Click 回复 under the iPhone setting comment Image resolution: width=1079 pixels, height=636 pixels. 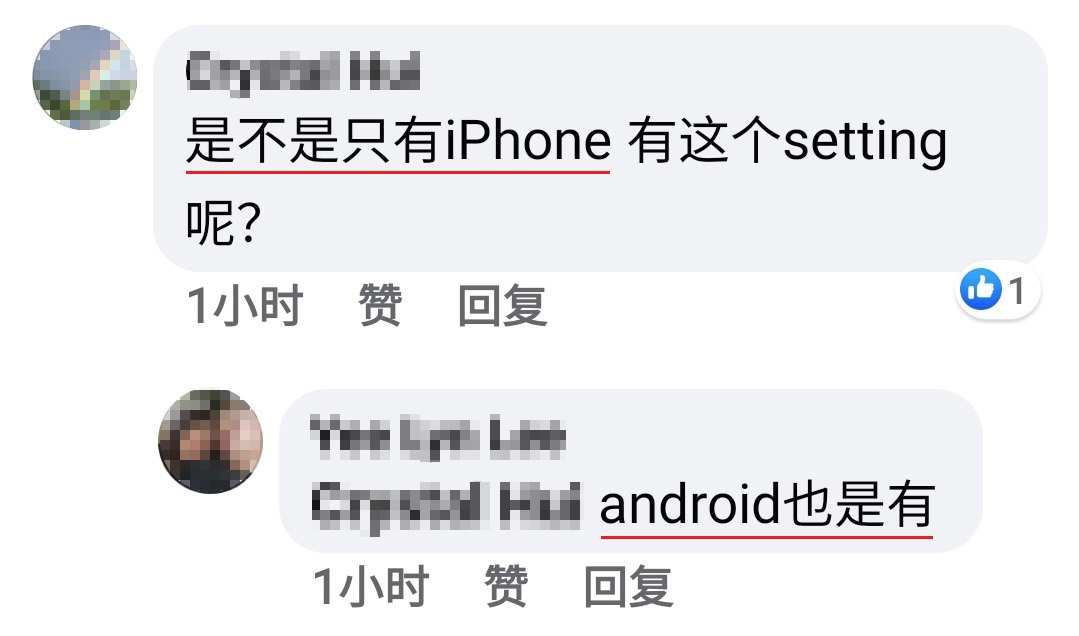pos(502,305)
